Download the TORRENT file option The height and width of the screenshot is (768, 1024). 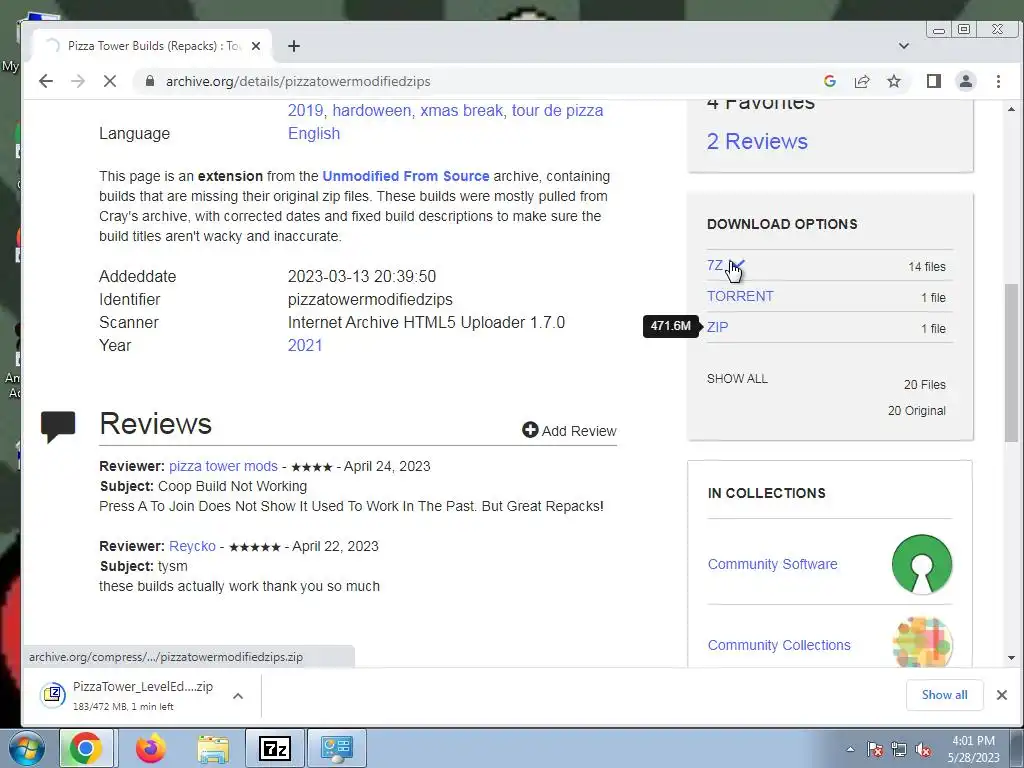click(740, 296)
